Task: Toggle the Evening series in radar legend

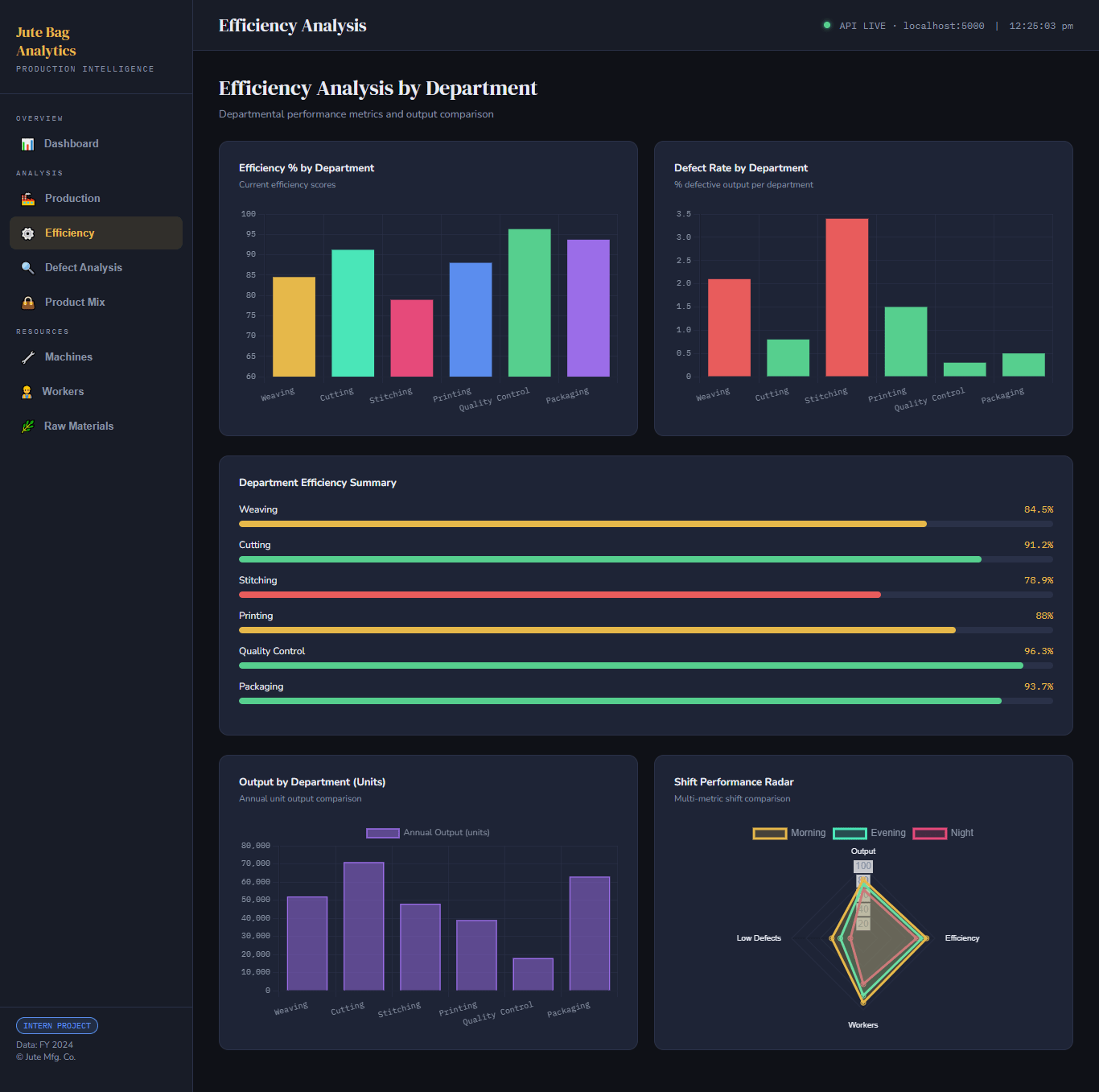Action: pyautogui.click(x=869, y=833)
